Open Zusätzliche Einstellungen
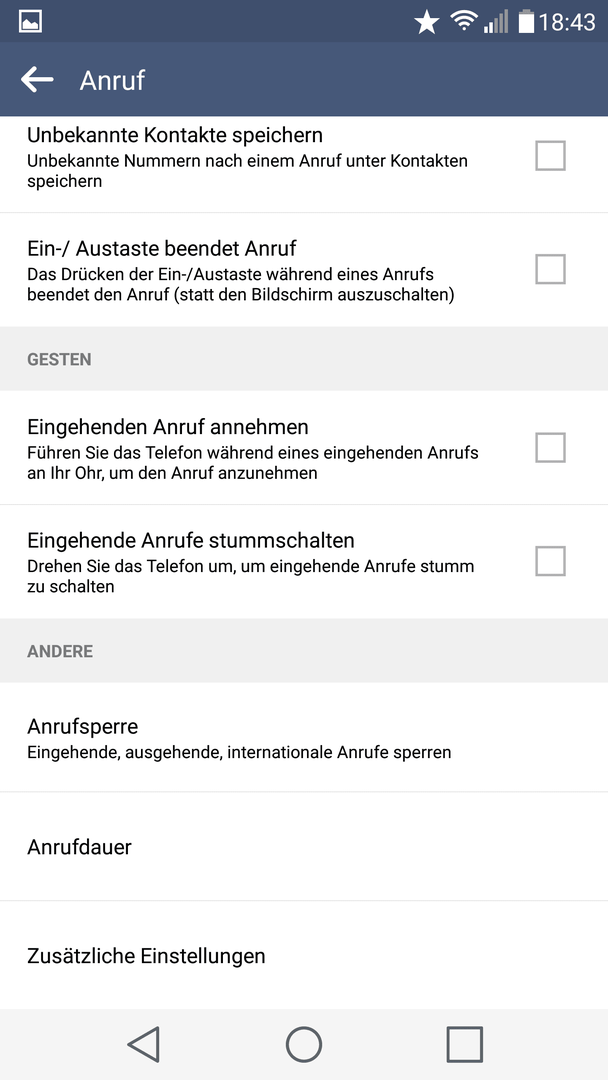Image resolution: width=608 pixels, height=1080 pixels. (304, 955)
